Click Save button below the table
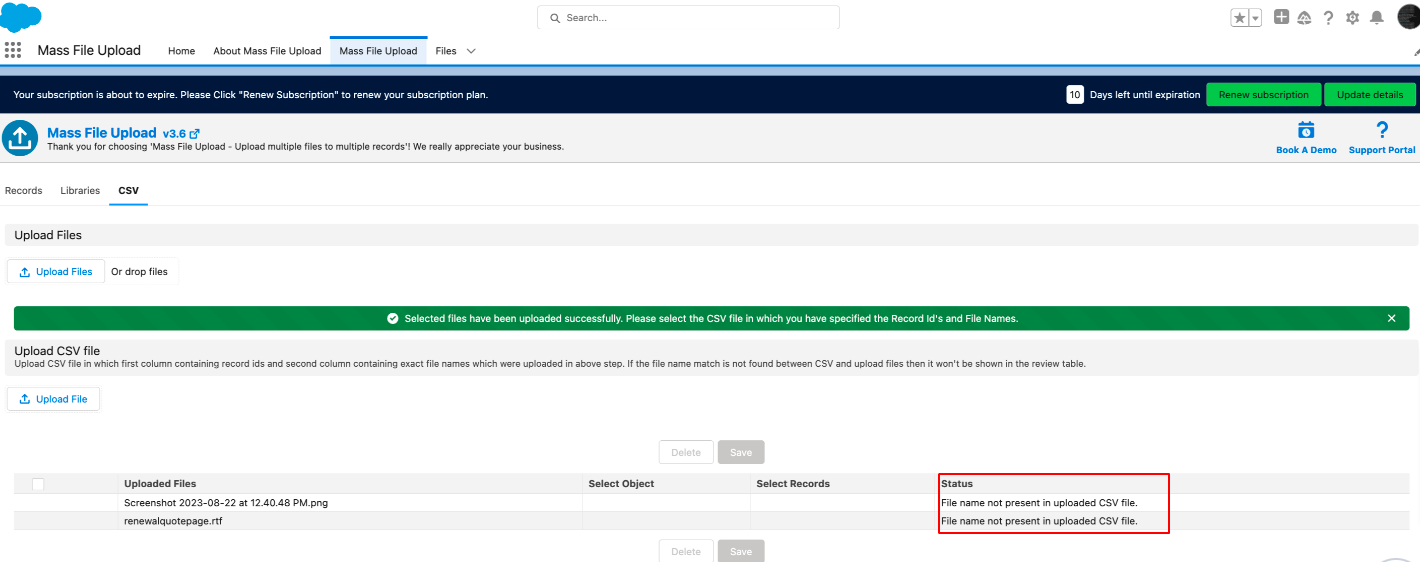The image size is (1420, 562). 741,551
